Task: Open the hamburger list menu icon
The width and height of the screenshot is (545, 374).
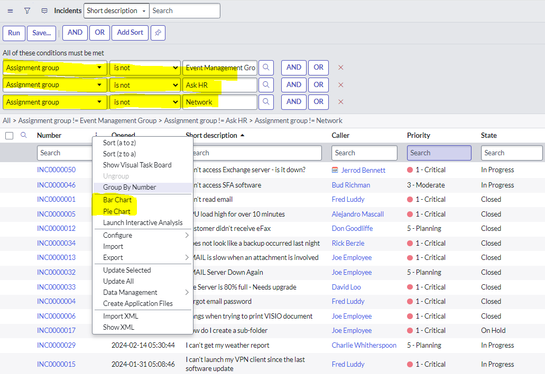Action: [x=10, y=11]
